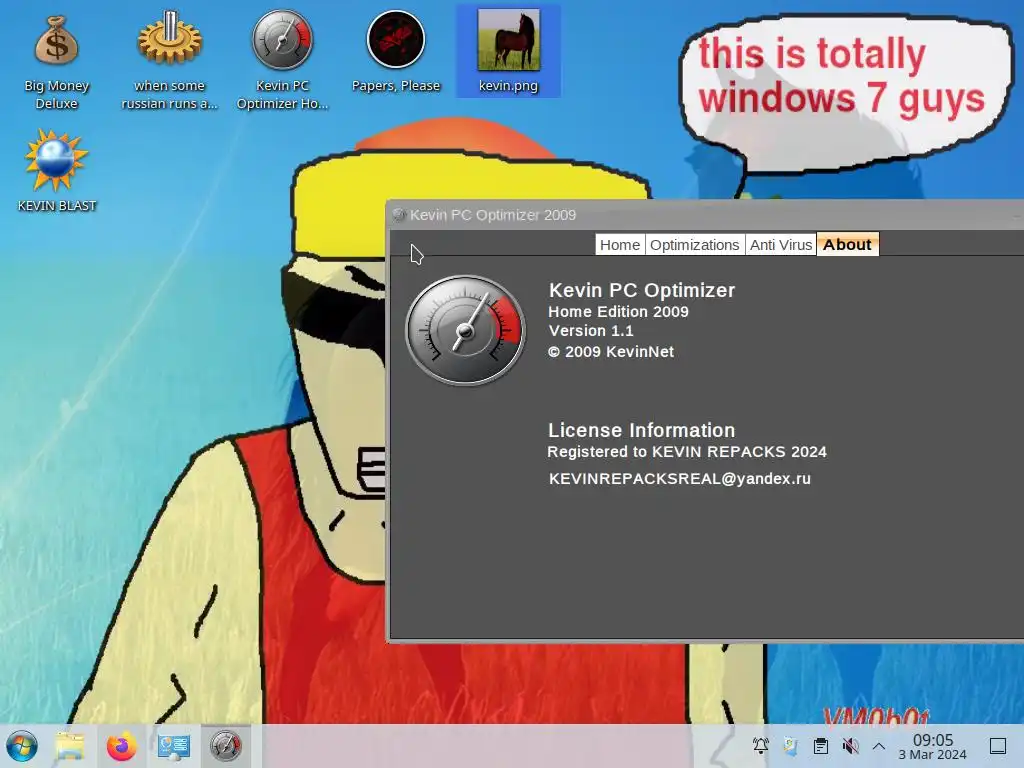Click the 'Kevin PC Optimizer' heading text
The image size is (1024, 768).
tap(642, 290)
